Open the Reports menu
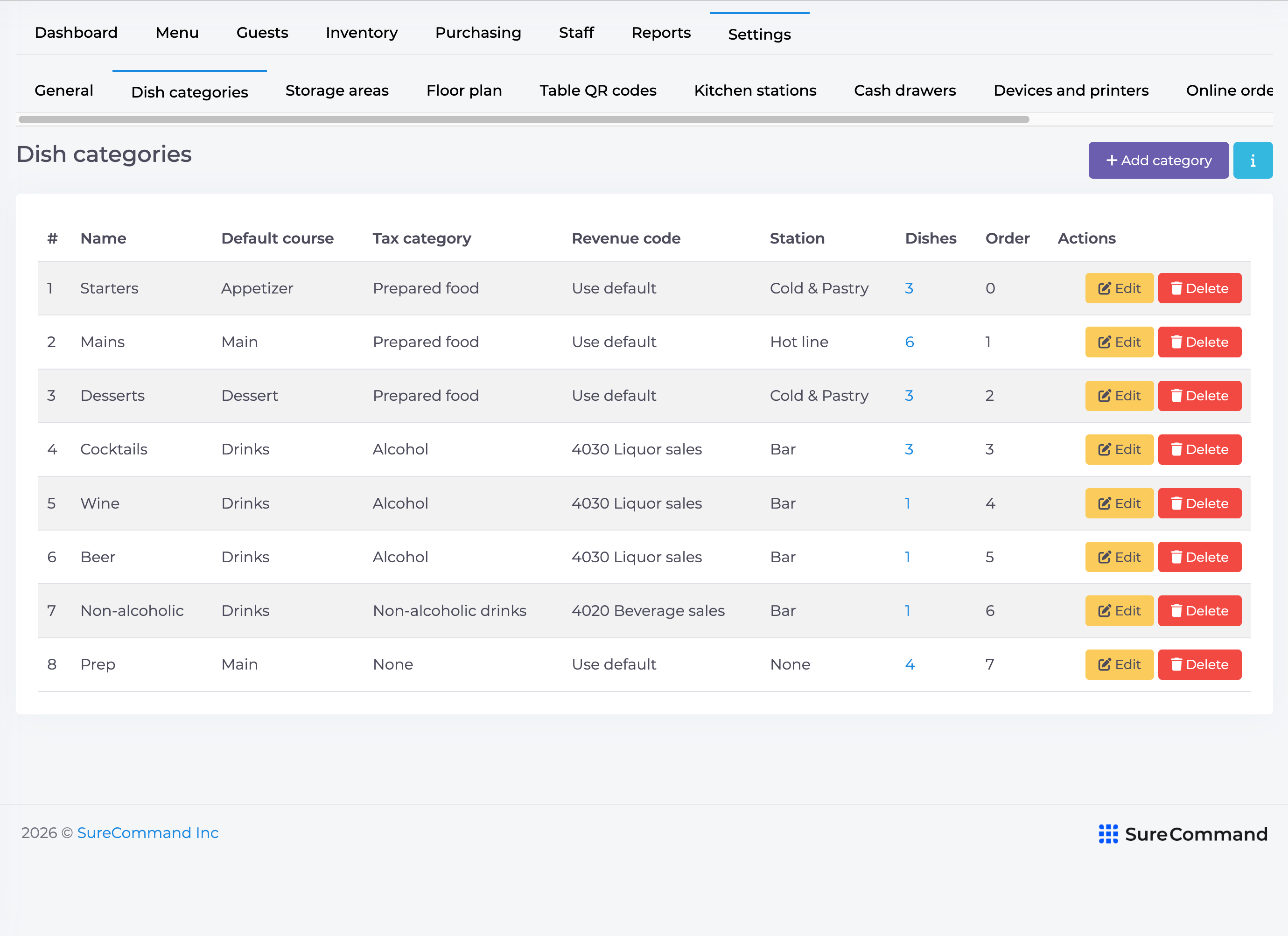 click(660, 33)
